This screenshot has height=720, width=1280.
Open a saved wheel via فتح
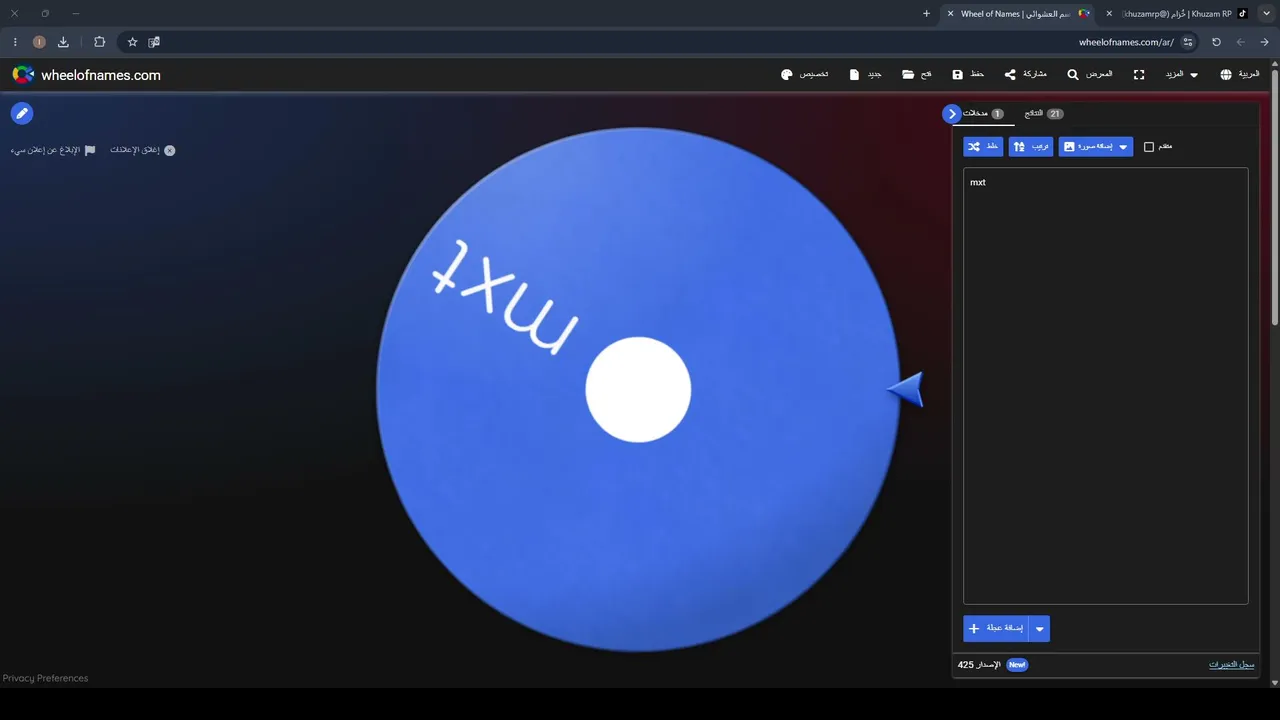click(x=916, y=75)
